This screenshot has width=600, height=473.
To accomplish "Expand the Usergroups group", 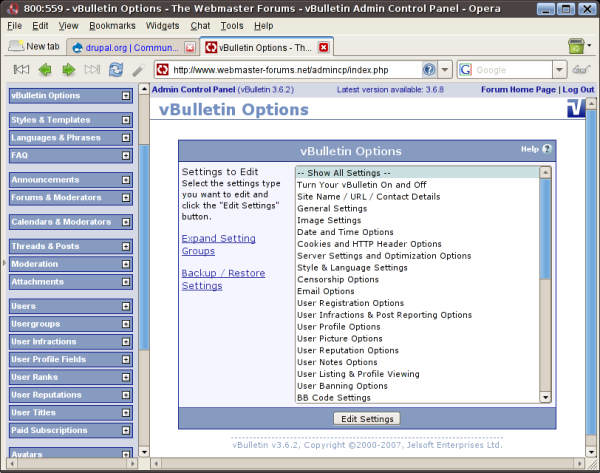I will point(126,324).
